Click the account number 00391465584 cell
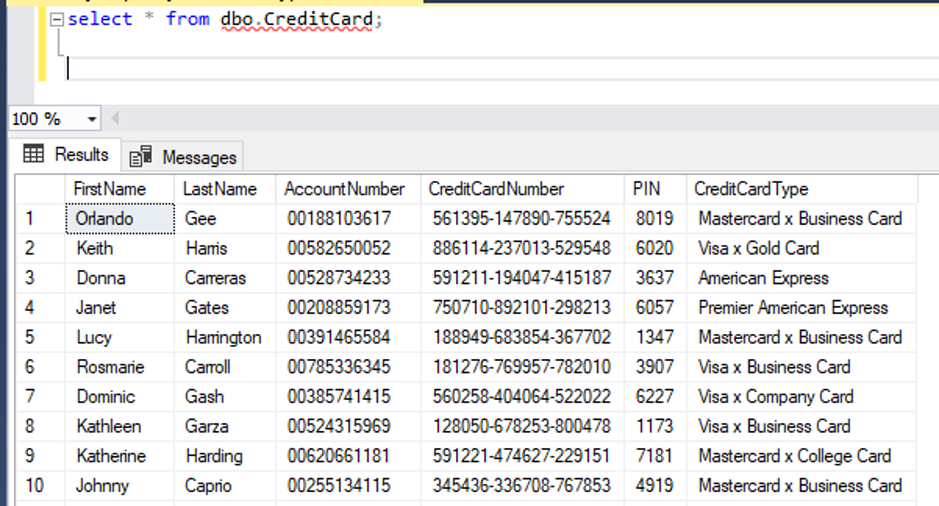 pos(339,337)
